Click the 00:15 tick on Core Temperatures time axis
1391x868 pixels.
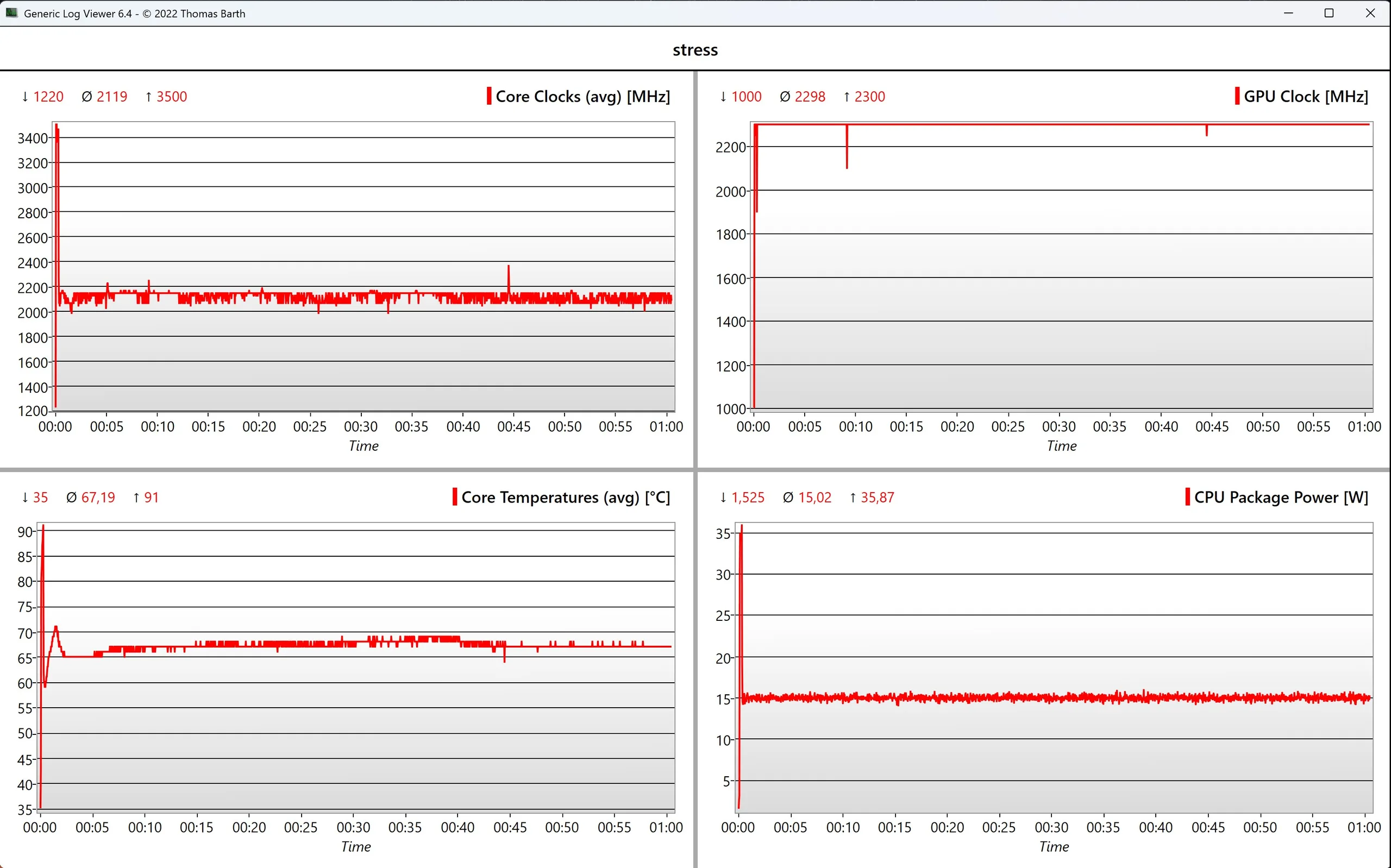click(x=196, y=827)
